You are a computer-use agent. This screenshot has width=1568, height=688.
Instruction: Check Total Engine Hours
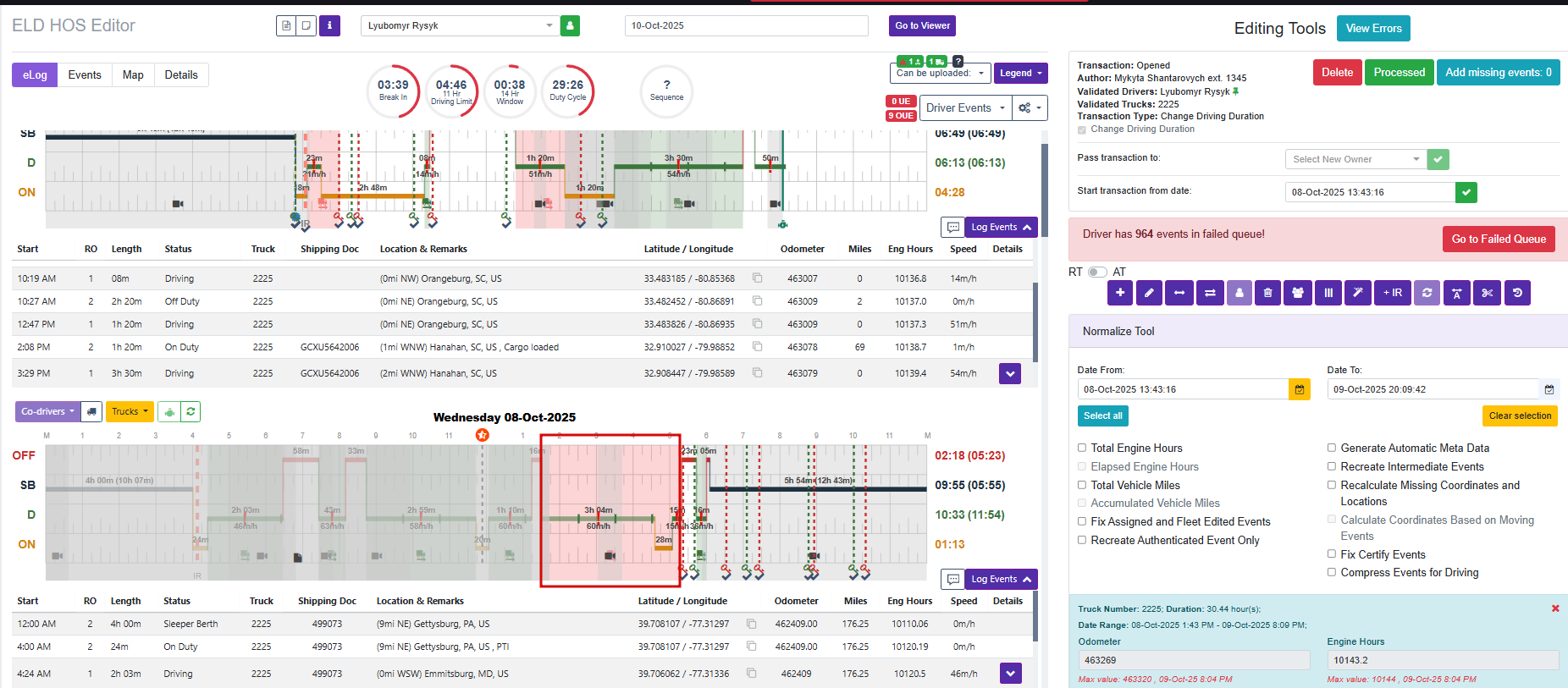[1082, 448]
